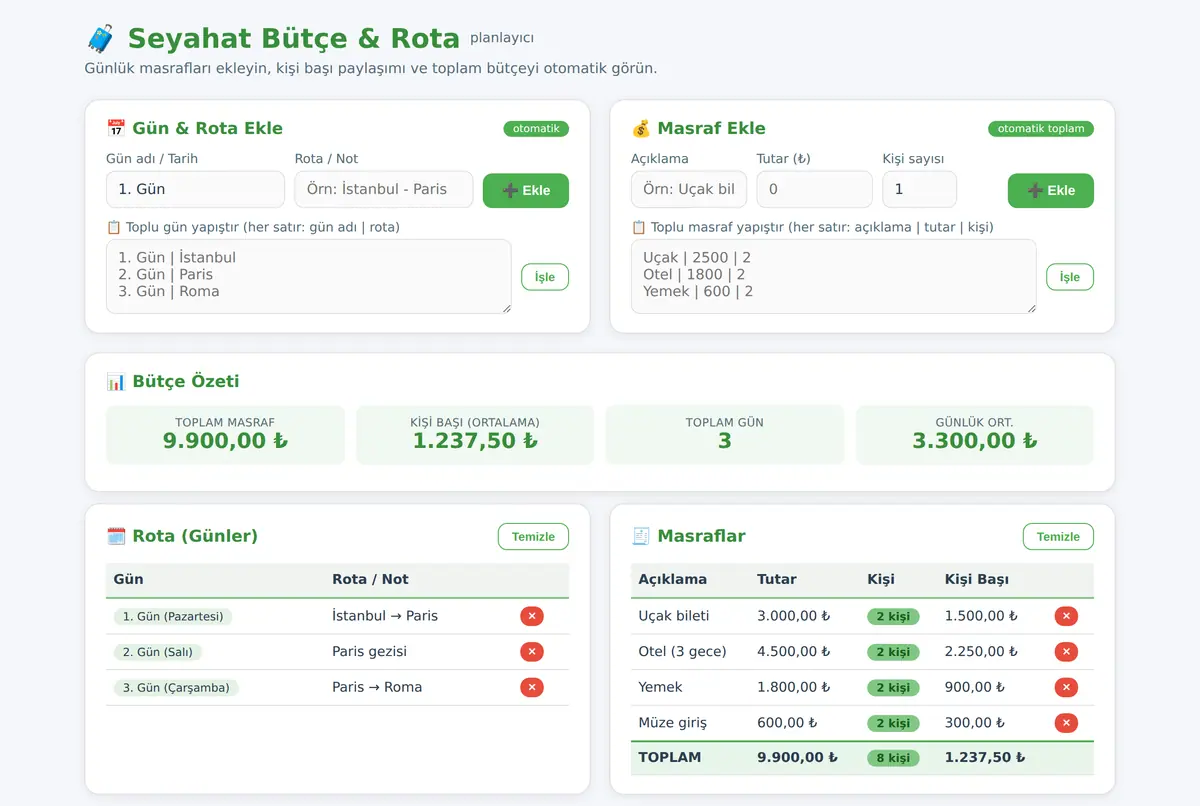Click the money bag icon beside Masraf Ekle
The width and height of the screenshot is (1200, 806).
click(641, 128)
